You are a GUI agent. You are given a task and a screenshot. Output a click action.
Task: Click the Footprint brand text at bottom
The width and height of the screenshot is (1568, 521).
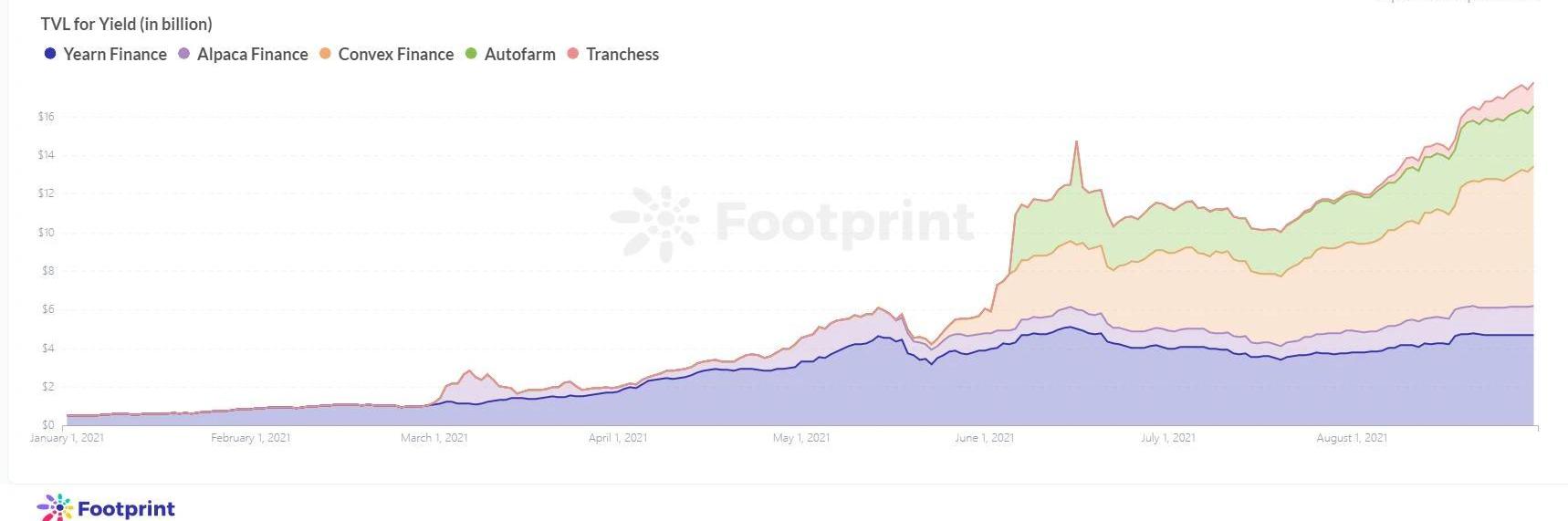[126, 508]
